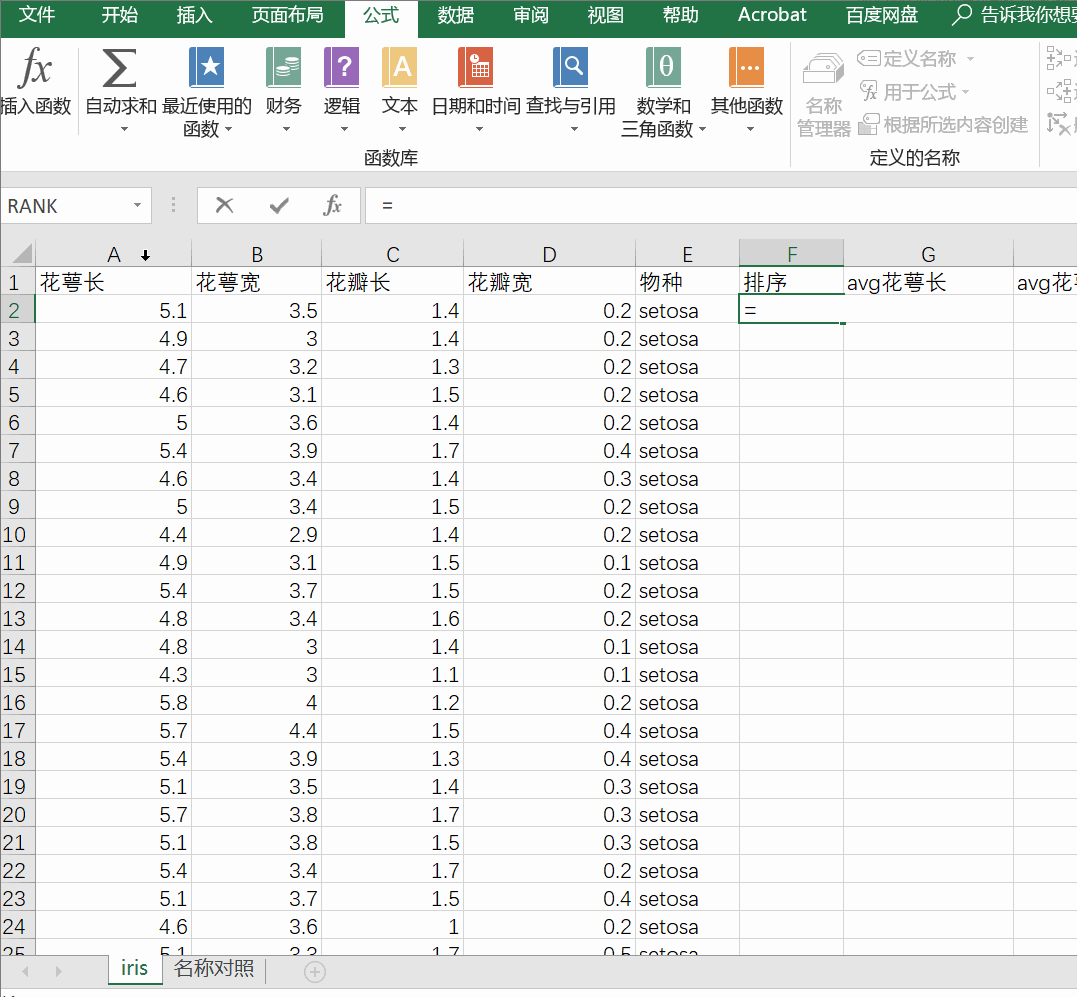Open Lookup & Reference (查找与引用) functions
This screenshot has height=997, width=1077.
pyautogui.click(x=571, y=89)
